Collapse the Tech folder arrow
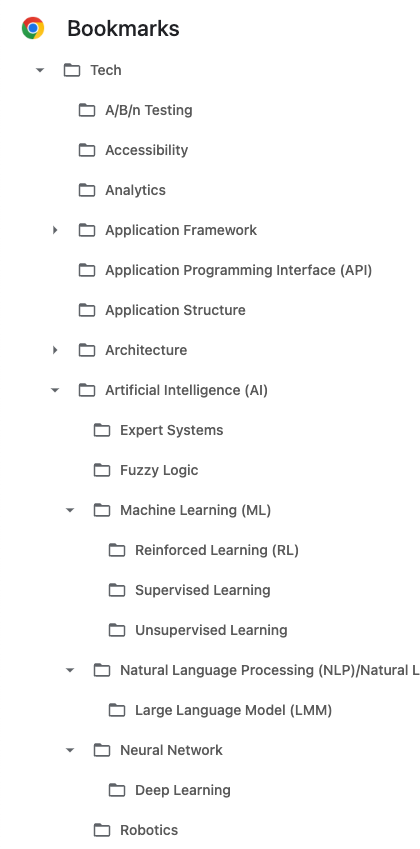Viewport: 420px width, 849px height. [x=40, y=70]
